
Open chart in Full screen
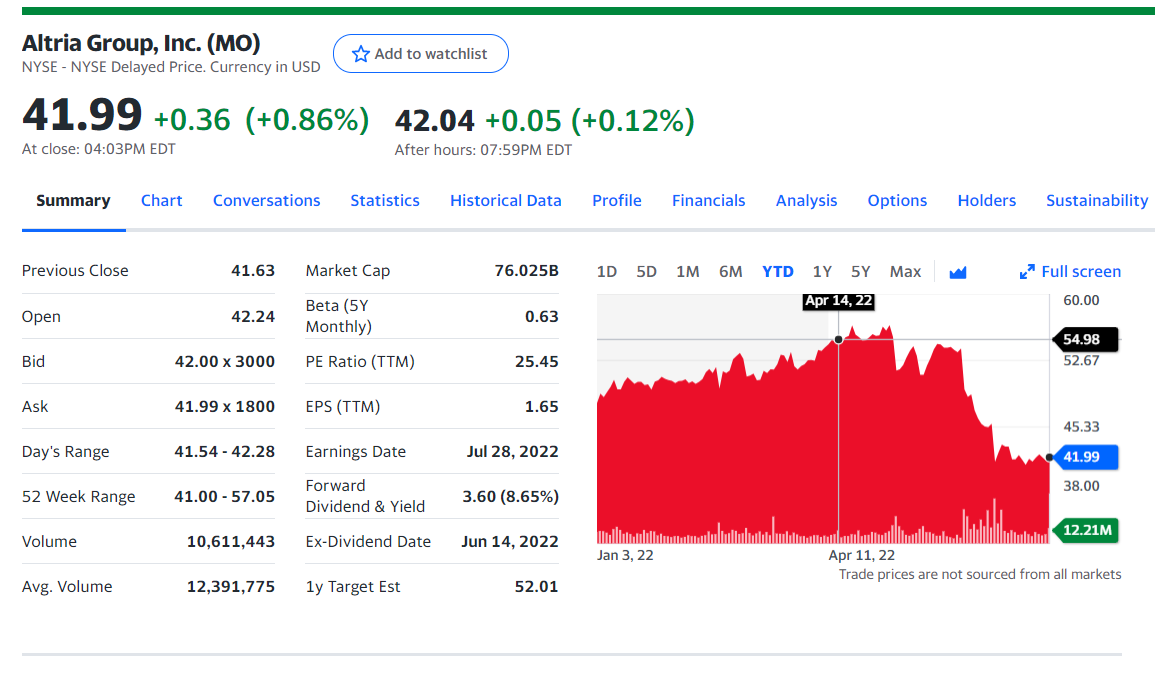coord(1070,272)
